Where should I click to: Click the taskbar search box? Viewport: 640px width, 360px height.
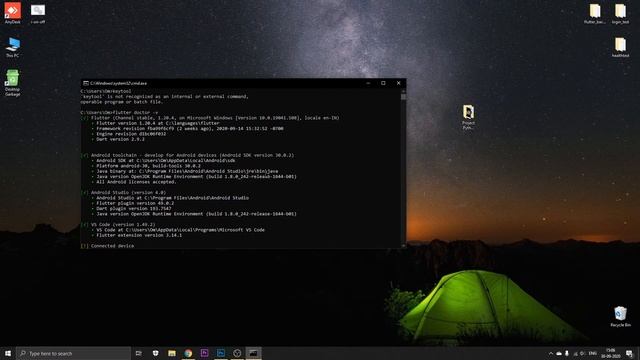(x=74, y=353)
